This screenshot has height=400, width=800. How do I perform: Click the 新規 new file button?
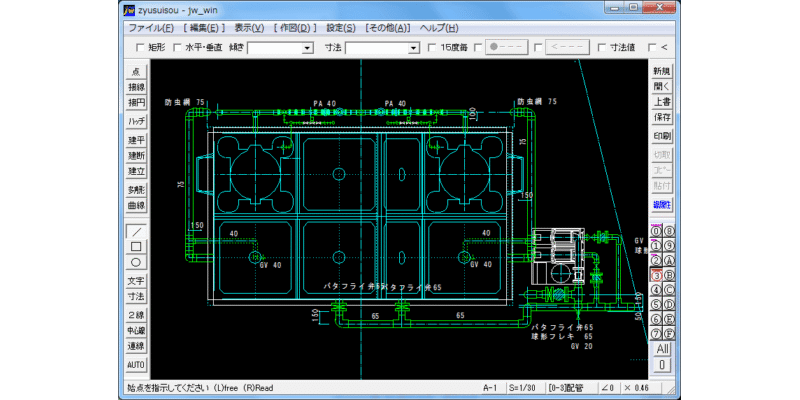(x=662, y=71)
